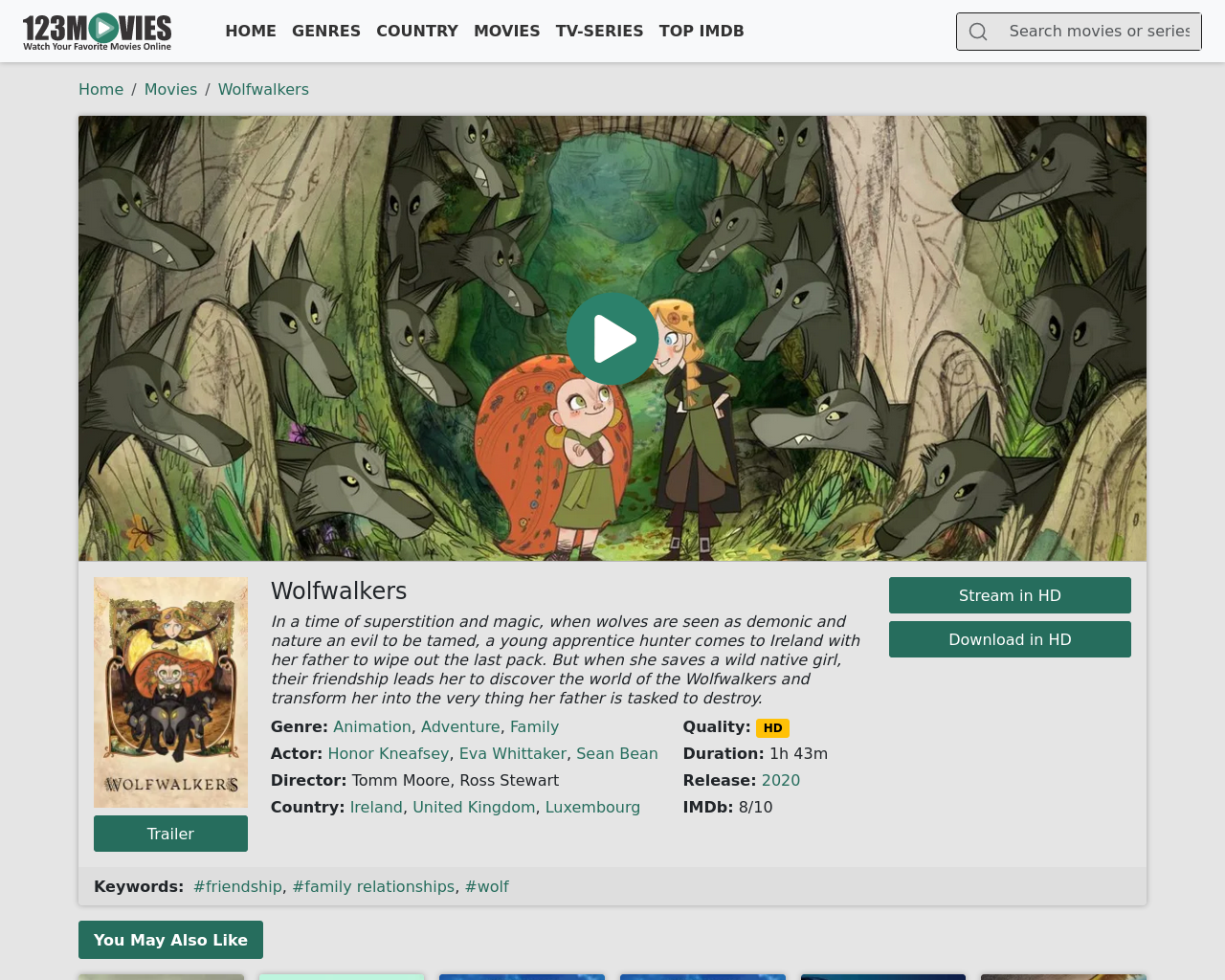Browse movies from Luxembourg
Screen dimensions: 1225x980
click(592, 807)
